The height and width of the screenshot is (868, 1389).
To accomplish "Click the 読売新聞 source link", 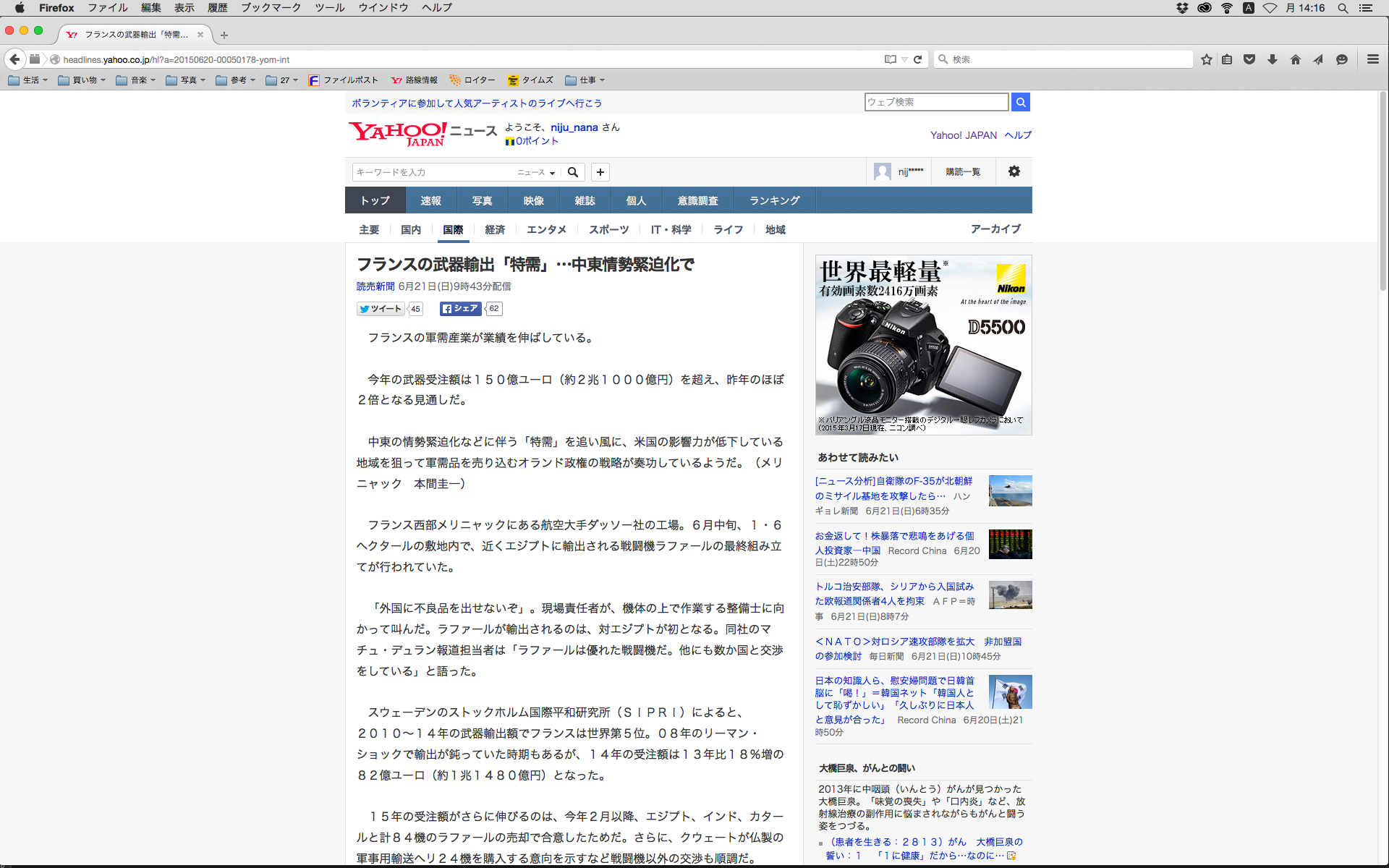I will click(375, 286).
